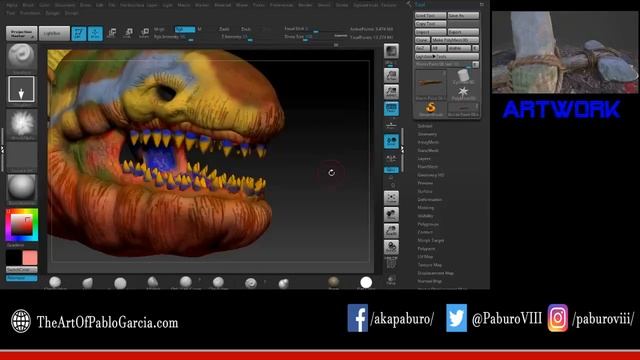Expand the Geometry subpalette

click(x=427, y=134)
